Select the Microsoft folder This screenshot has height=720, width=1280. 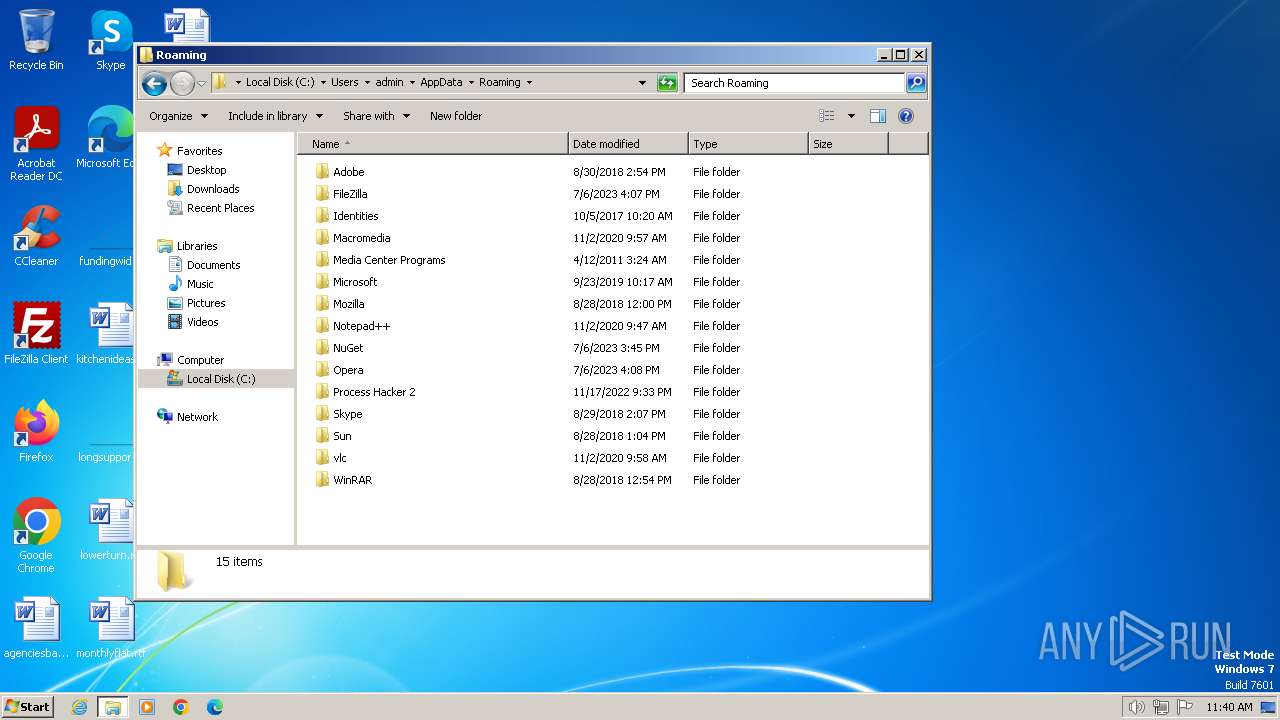coord(355,282)
